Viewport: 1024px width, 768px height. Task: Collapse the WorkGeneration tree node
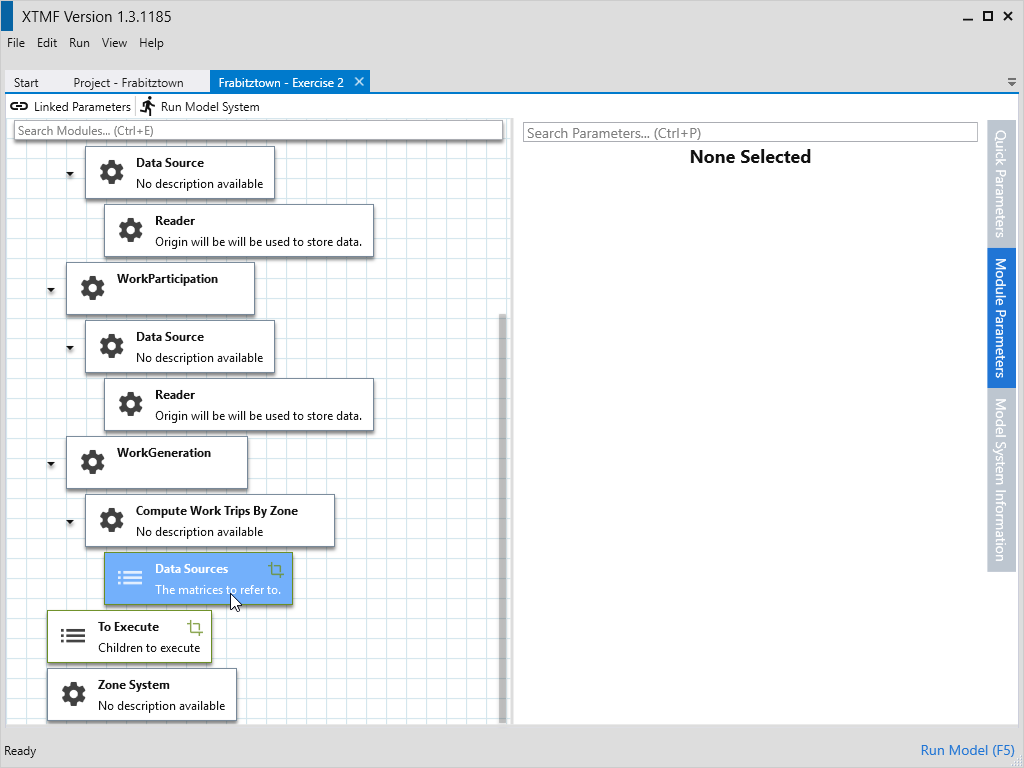51,464
